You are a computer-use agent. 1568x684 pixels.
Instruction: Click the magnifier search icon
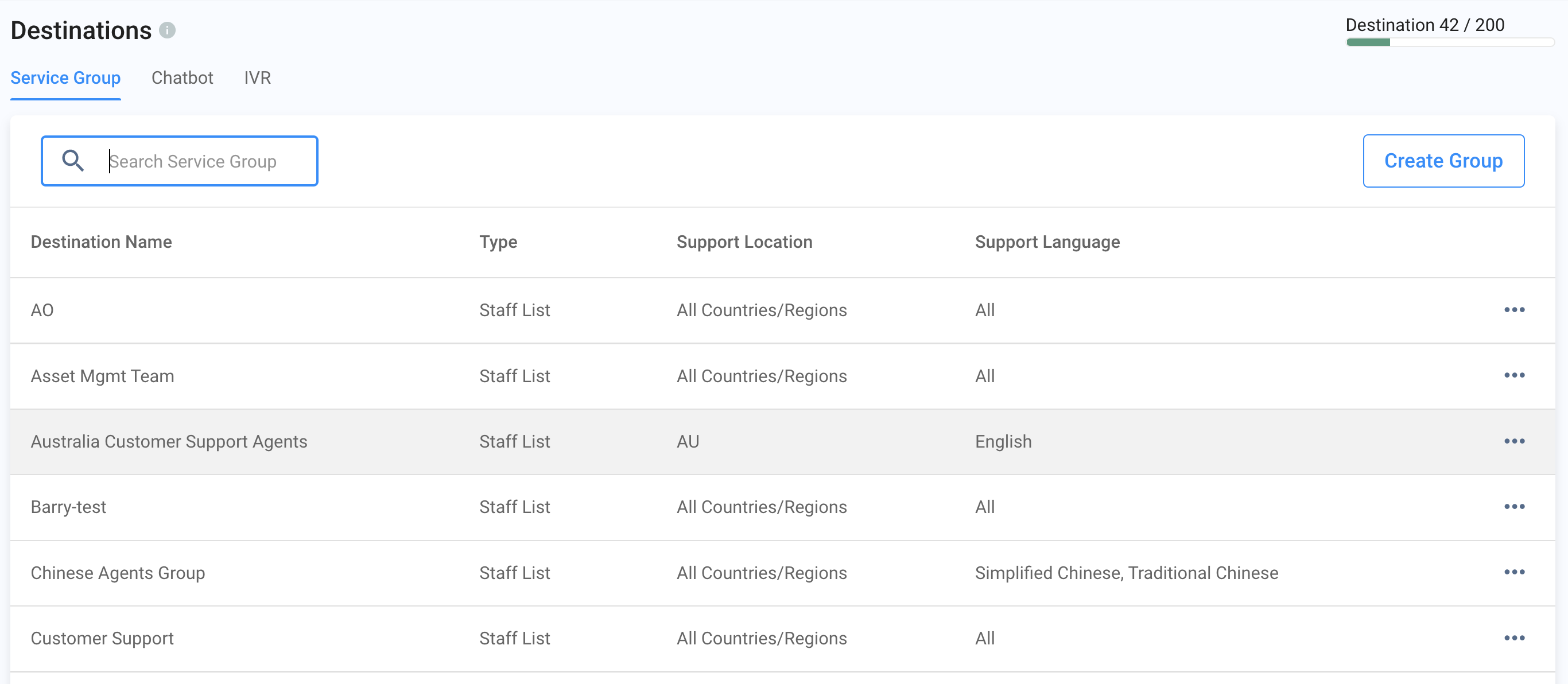[x=73, y=161]
